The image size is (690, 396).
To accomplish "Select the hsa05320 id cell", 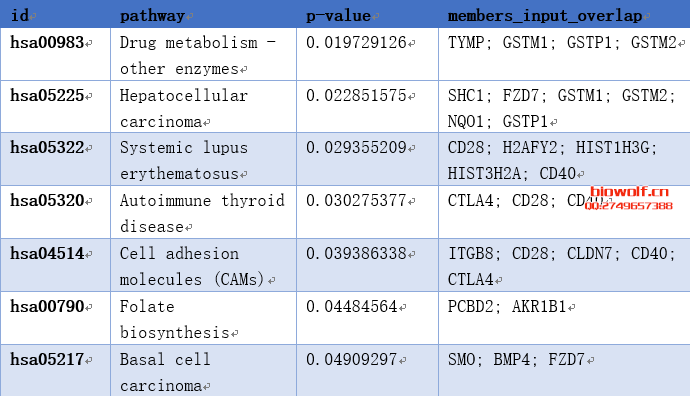I will point(55,212).
